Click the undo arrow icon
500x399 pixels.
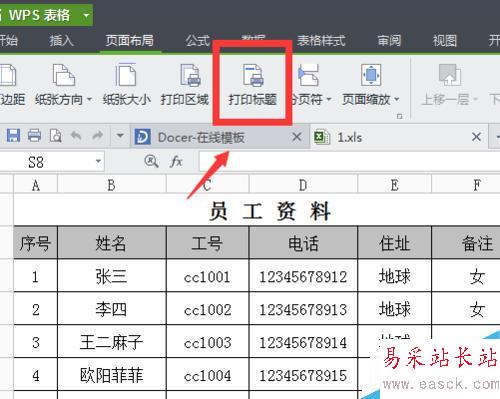coord(76,136)
